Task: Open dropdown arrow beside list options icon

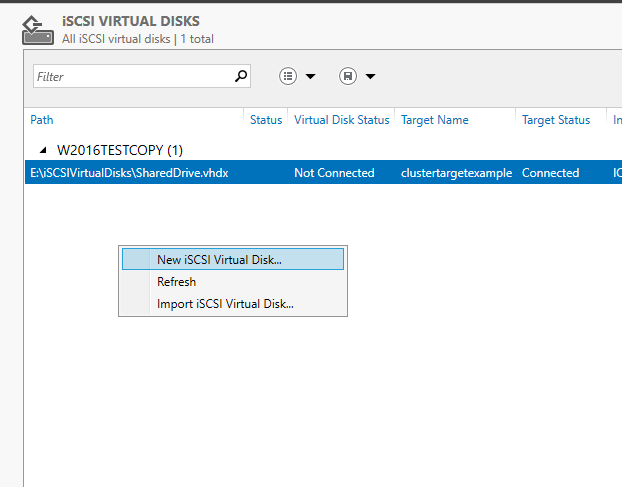Action: point(310,76)
